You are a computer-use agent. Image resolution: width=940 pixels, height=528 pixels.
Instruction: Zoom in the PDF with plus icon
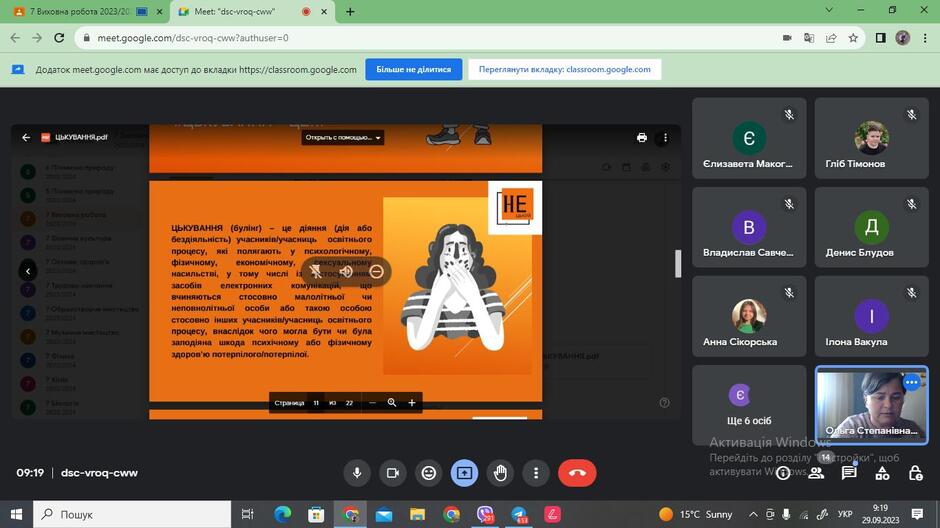[x=412, y=403]
